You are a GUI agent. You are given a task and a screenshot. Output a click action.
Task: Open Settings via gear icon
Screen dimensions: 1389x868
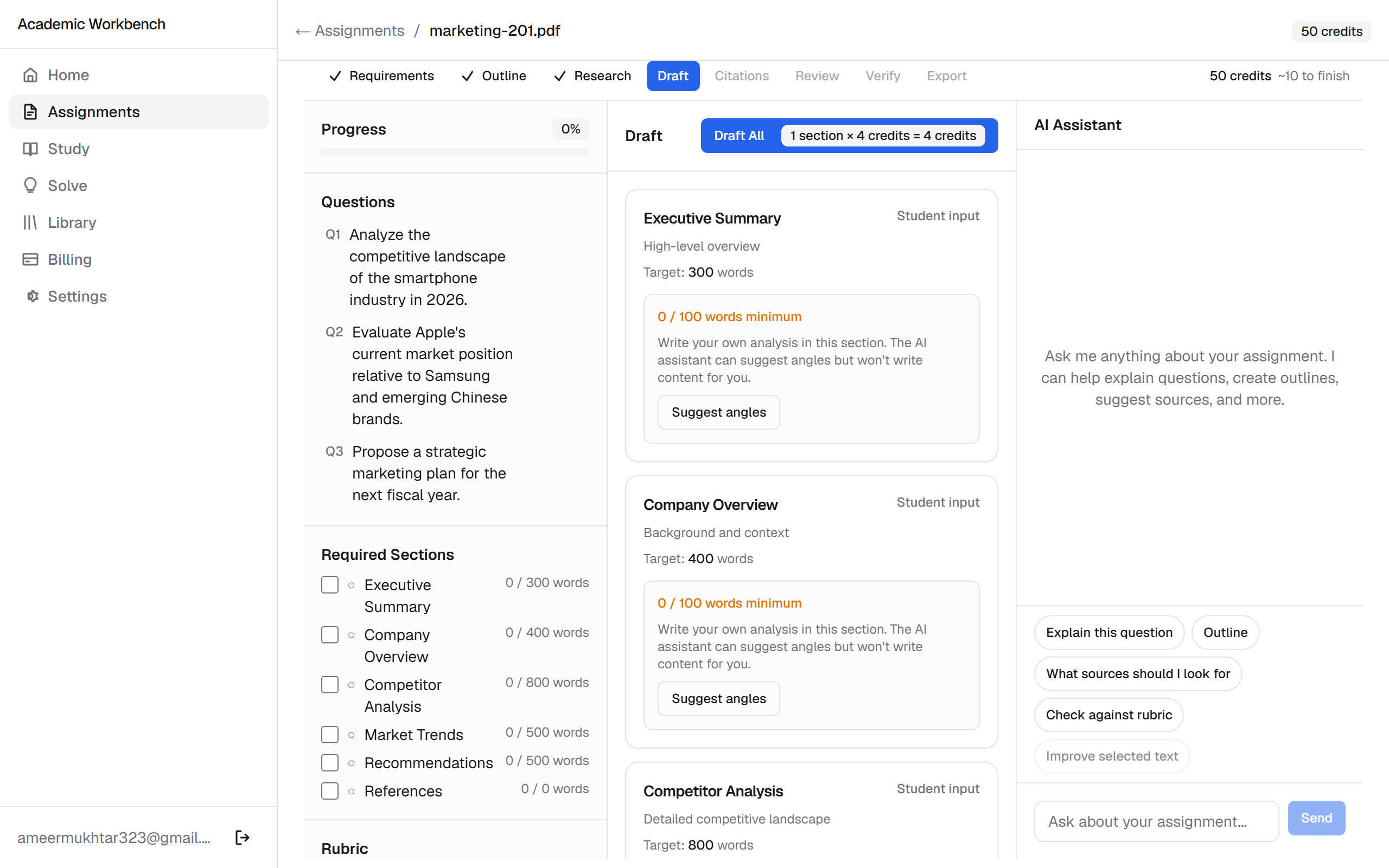tap(32, 296)
